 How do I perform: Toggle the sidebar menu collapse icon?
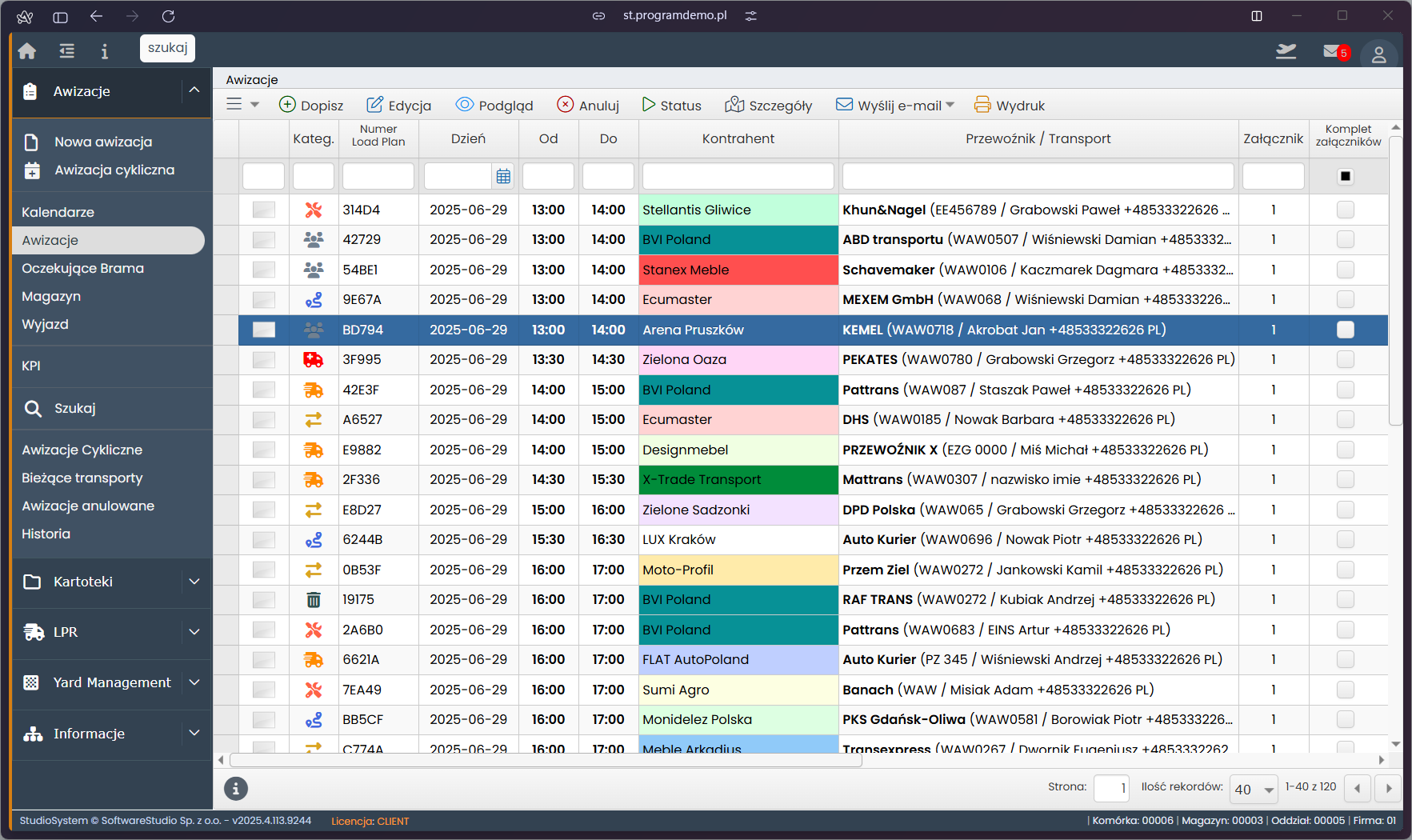pyautogui.click(x=66, y=51)
